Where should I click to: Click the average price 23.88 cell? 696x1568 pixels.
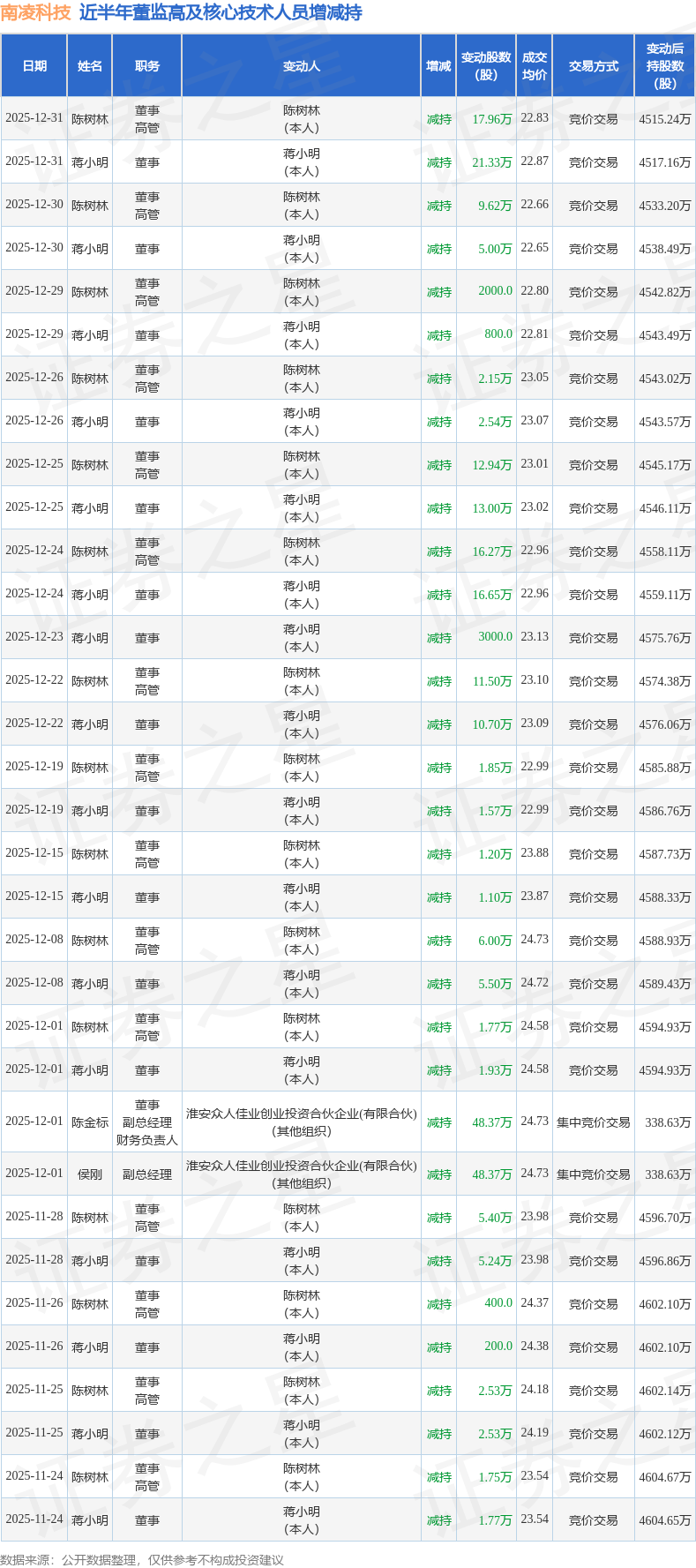[x=535, y=853]
